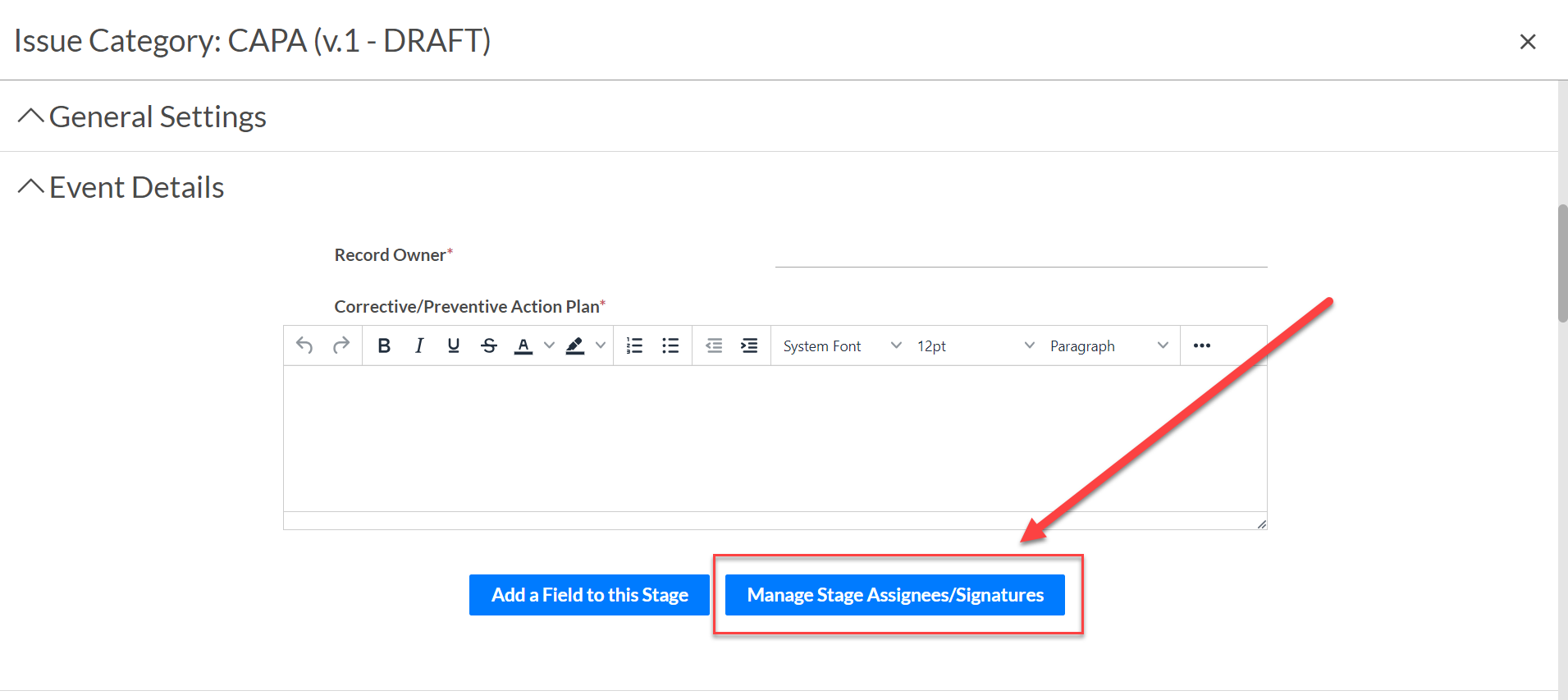Open the 12pt font size dropdown

[x=976, y=345]
